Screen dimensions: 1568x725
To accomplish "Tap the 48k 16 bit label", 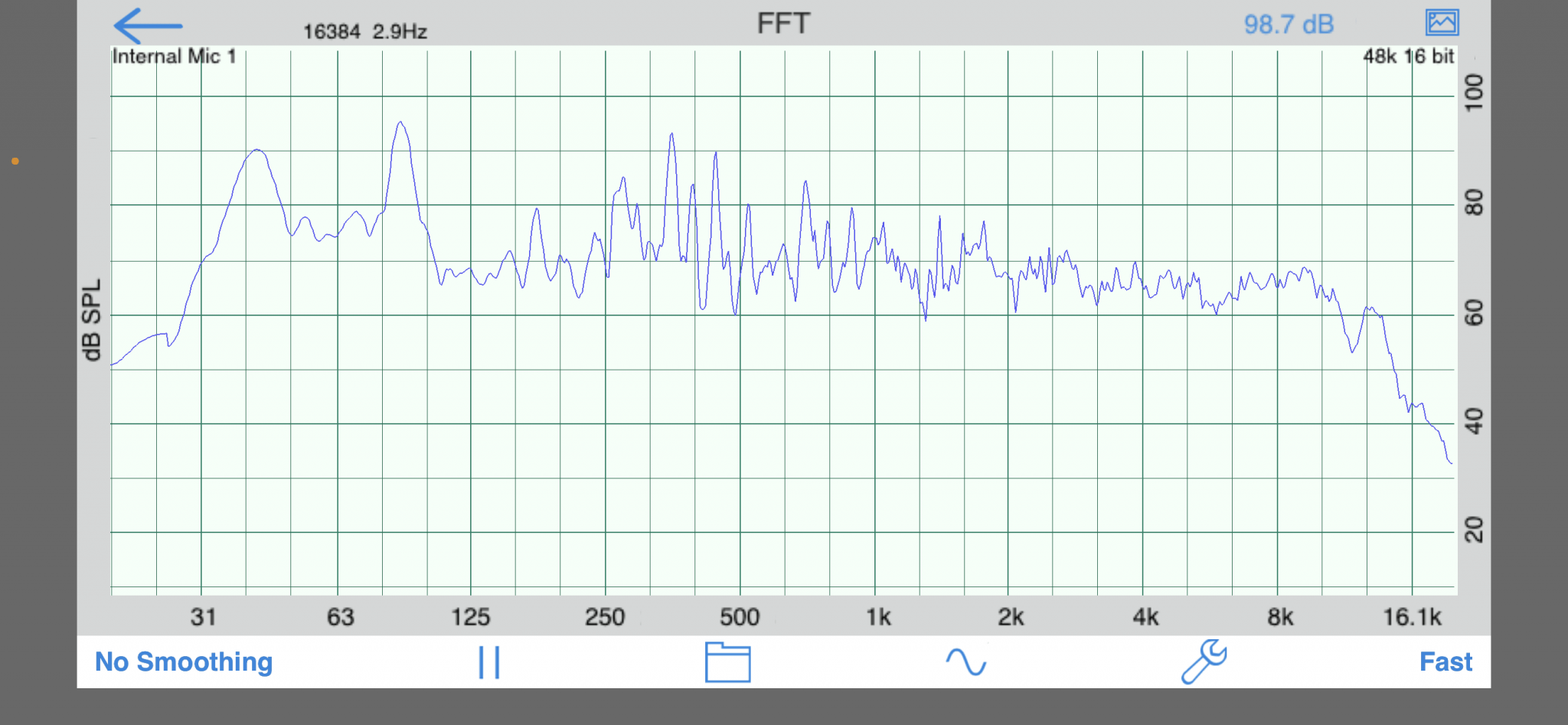I will 1408,57.
